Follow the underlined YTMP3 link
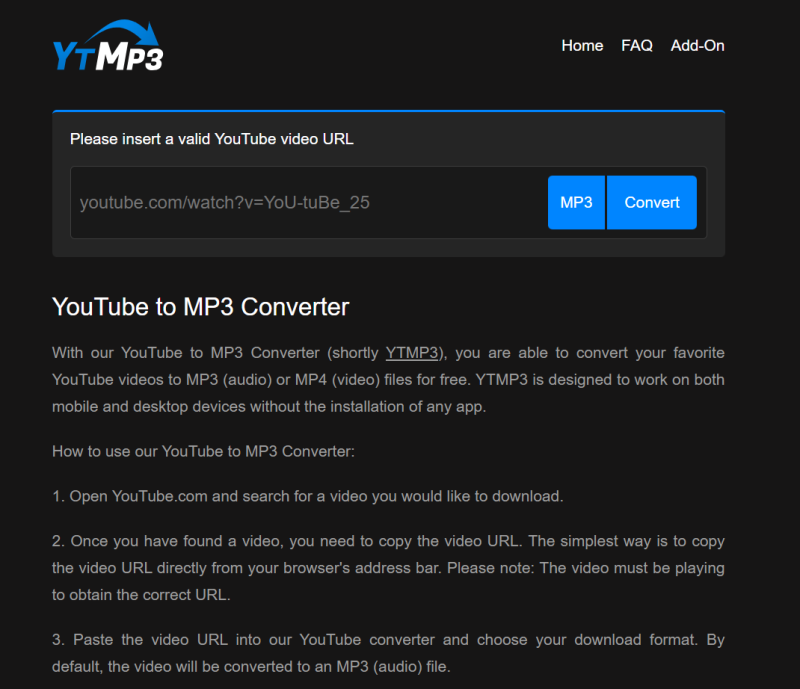The image size is (800, 689). pos(412,353)
